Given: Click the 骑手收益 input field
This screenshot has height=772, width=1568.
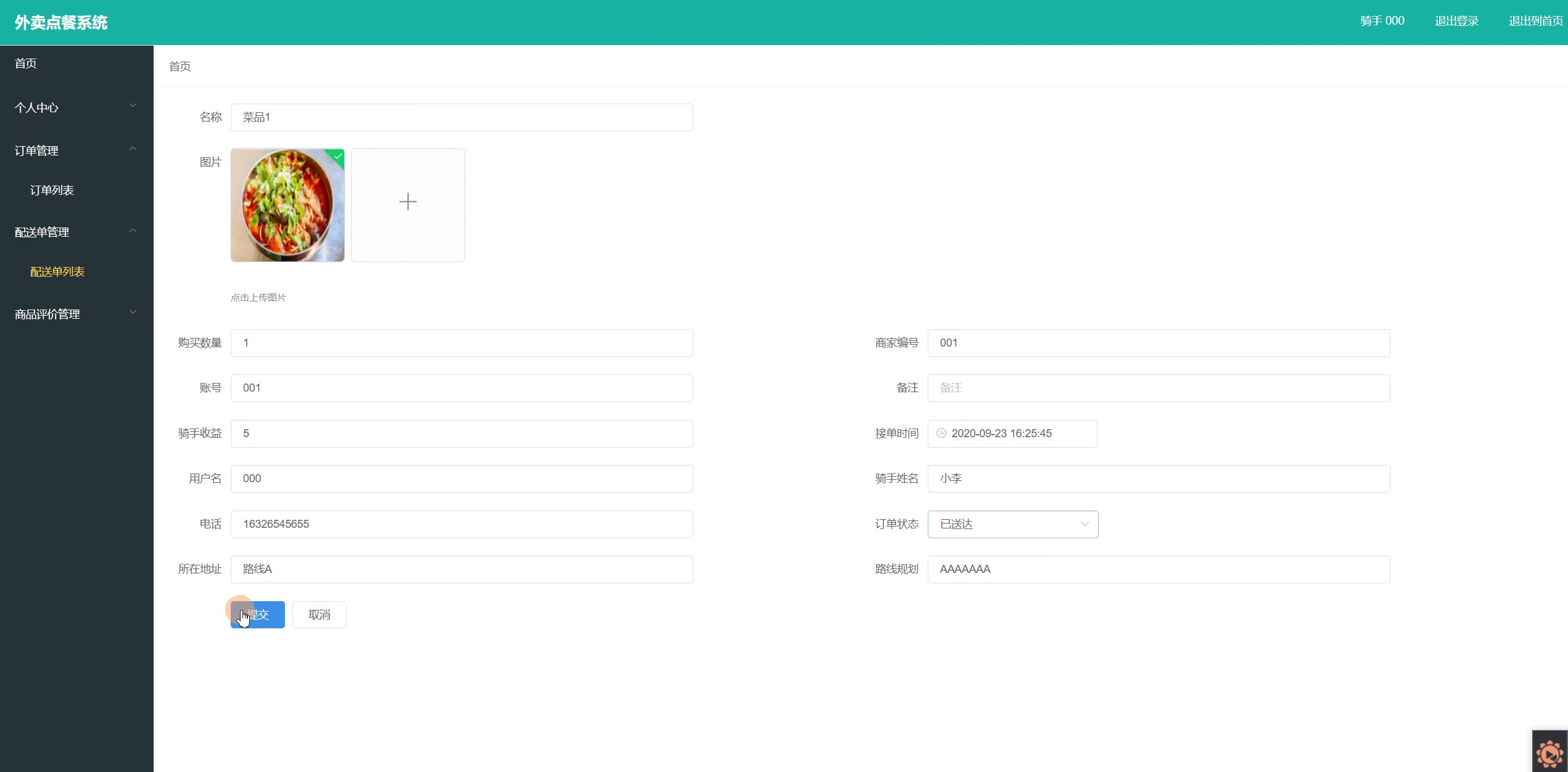Looking at the screenshot, I should click(x=461, y=433).
